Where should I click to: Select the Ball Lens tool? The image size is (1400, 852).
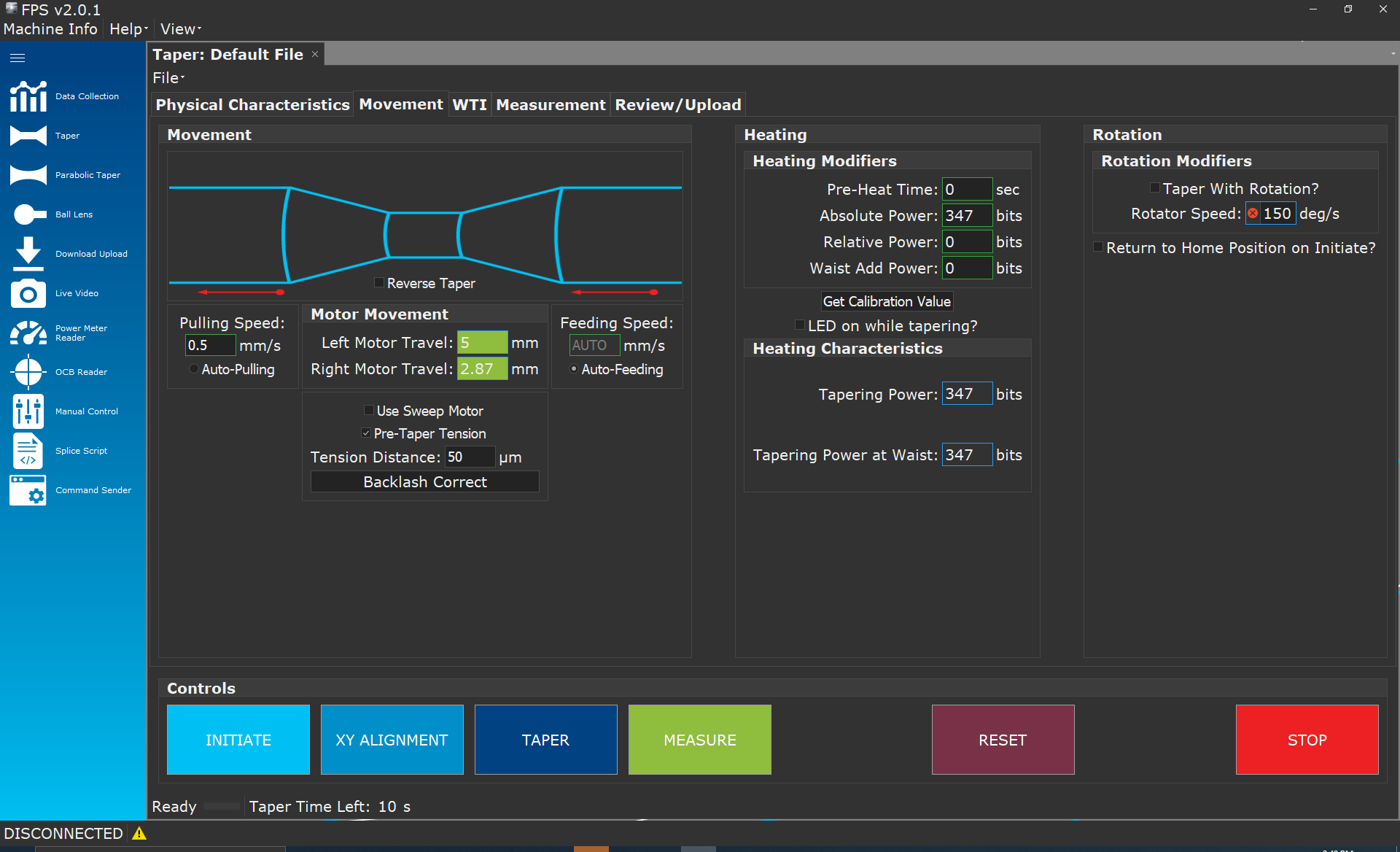pos(73,214)
